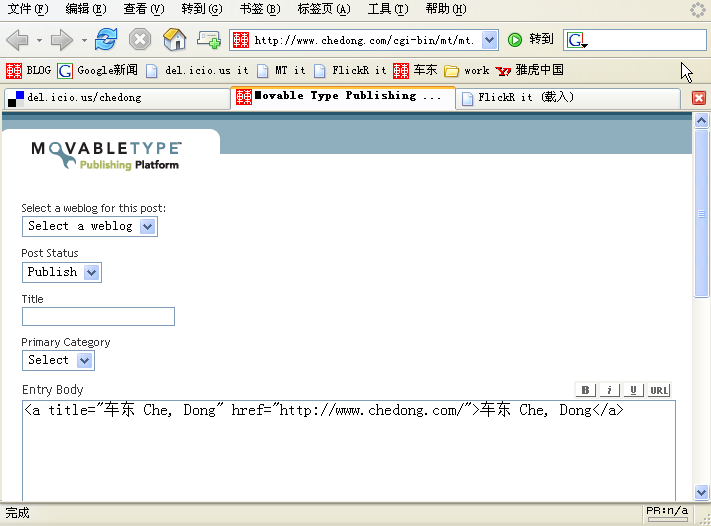This screenshot has height=526, width=711.
Task: Open the del.icio.us it bookmark
Action: click(x=197, y=70)
